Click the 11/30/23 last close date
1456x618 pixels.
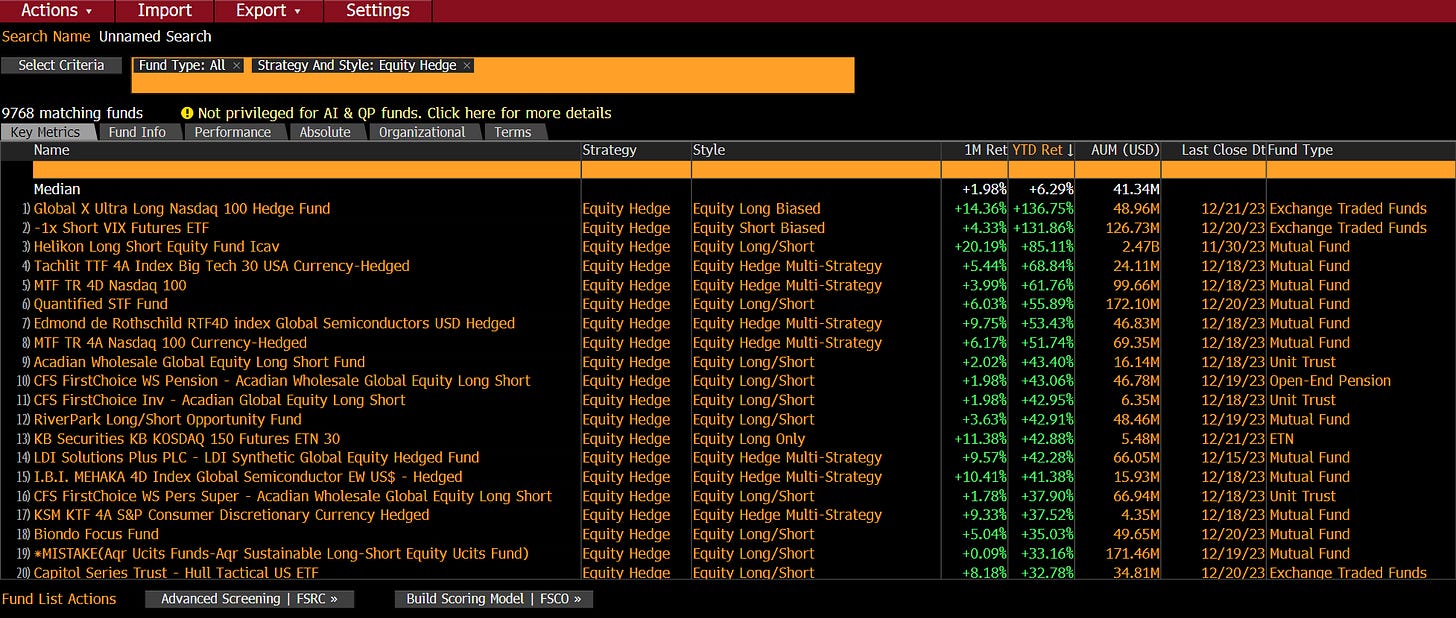pos(1235,246)
